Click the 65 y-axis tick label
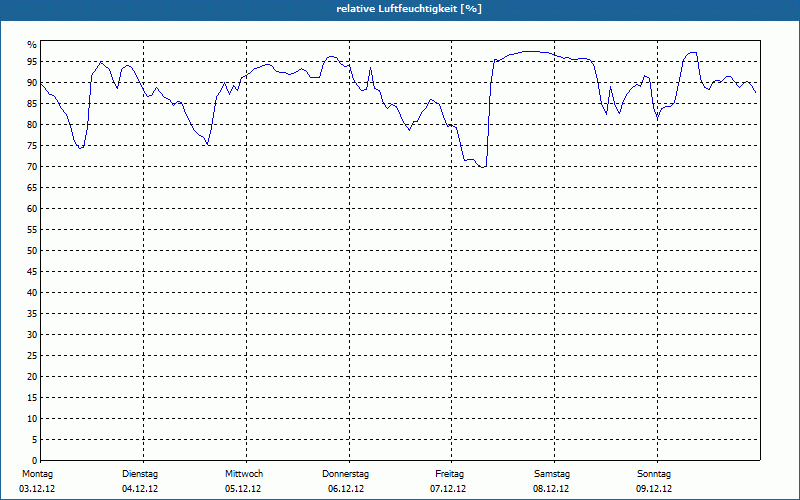Screen dimensions: 800x500 pos(32,188)
